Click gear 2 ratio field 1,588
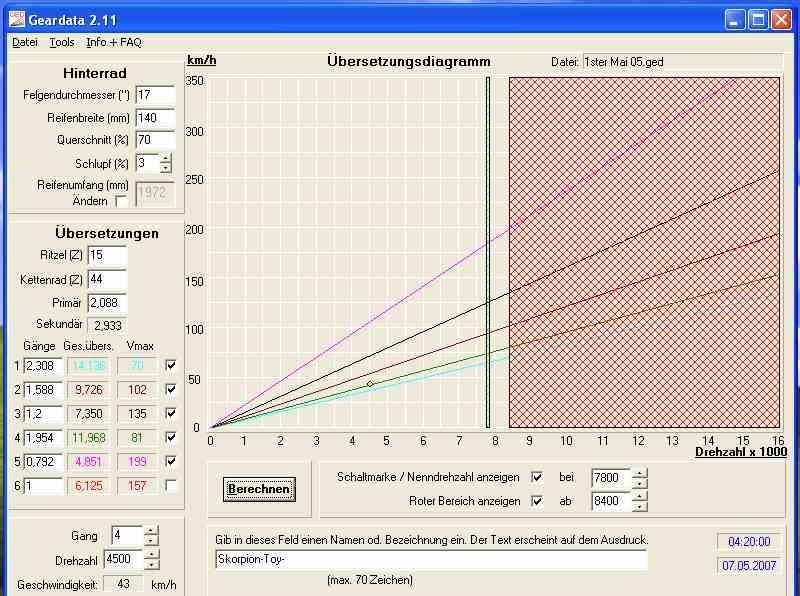The height and width of the screenshot is (596, 800). (x=44, y=389)
